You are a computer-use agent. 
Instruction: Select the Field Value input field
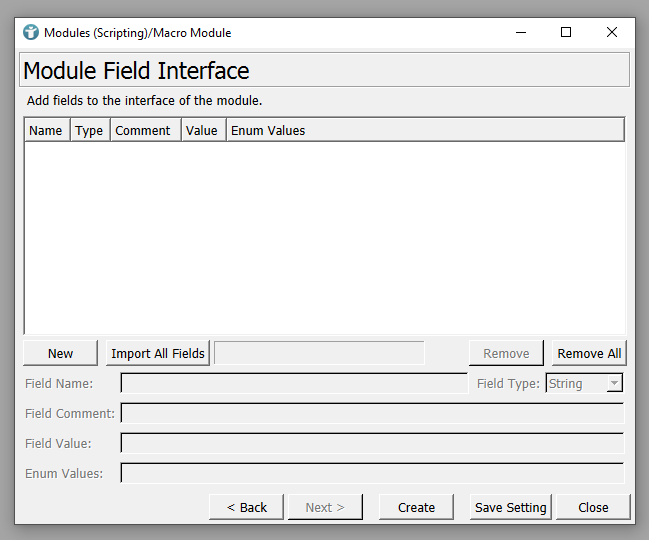point(371,443)
